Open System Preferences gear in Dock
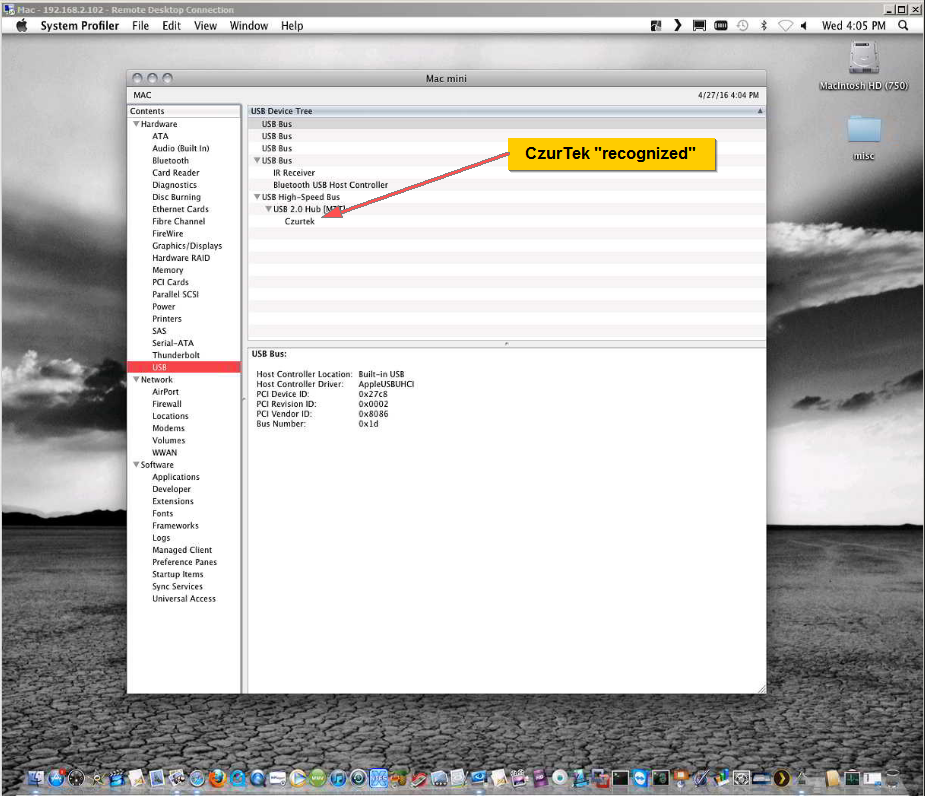Viewport: 925px width, 796px height. (741, 778)
